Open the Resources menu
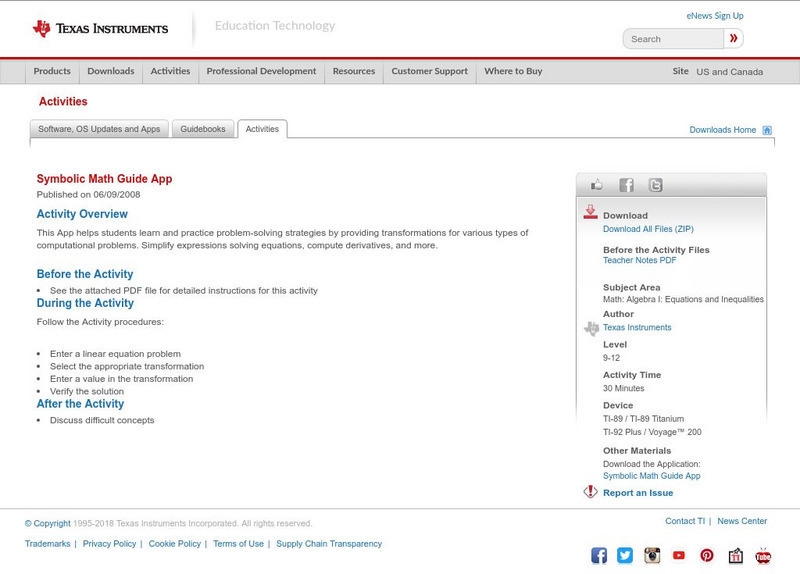The width and height of the screenshot is (800, 574). [x=354, y=71]
